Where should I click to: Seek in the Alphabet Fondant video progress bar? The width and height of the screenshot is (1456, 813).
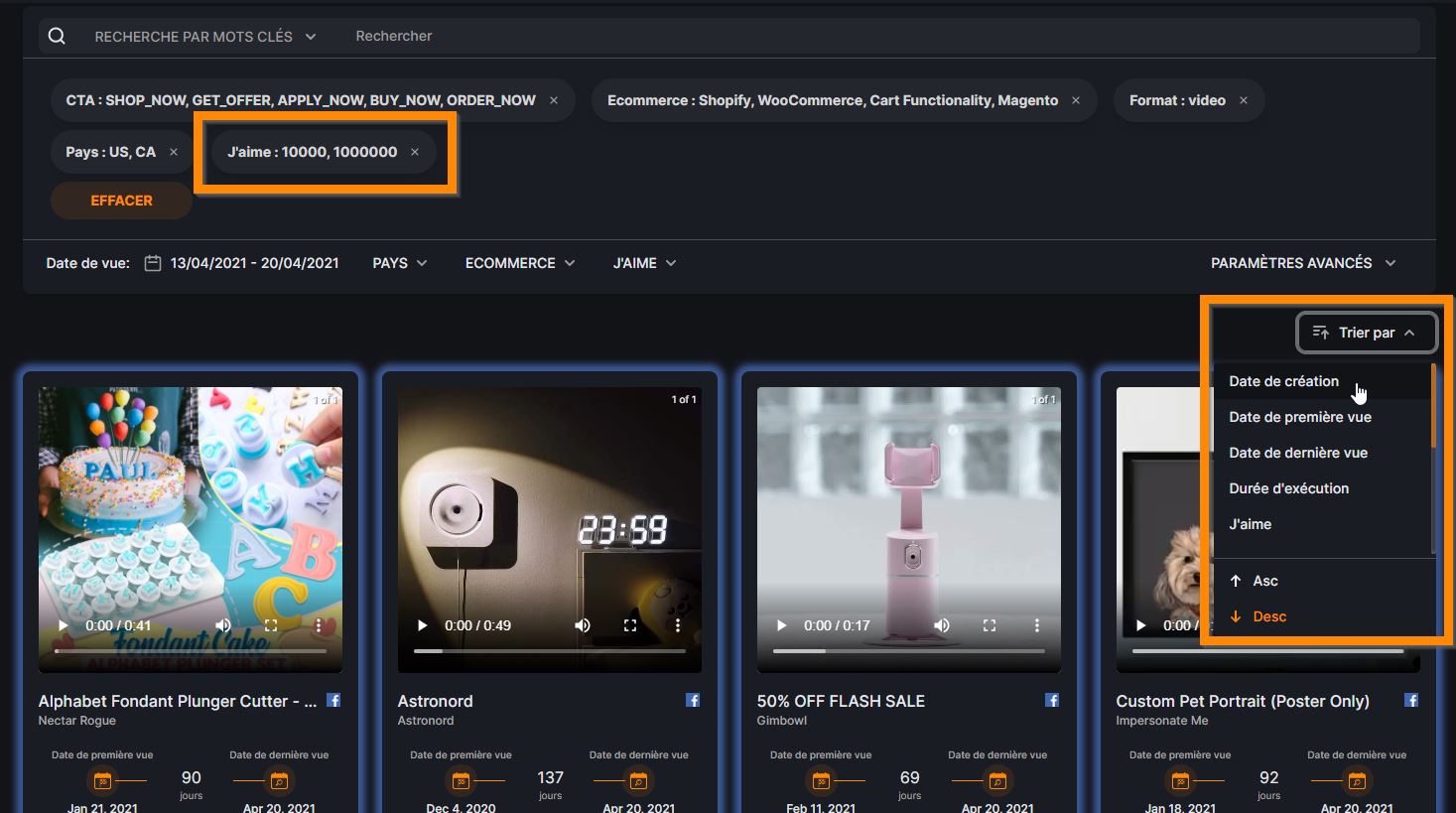pyautogui.click(x=191, y=651)
